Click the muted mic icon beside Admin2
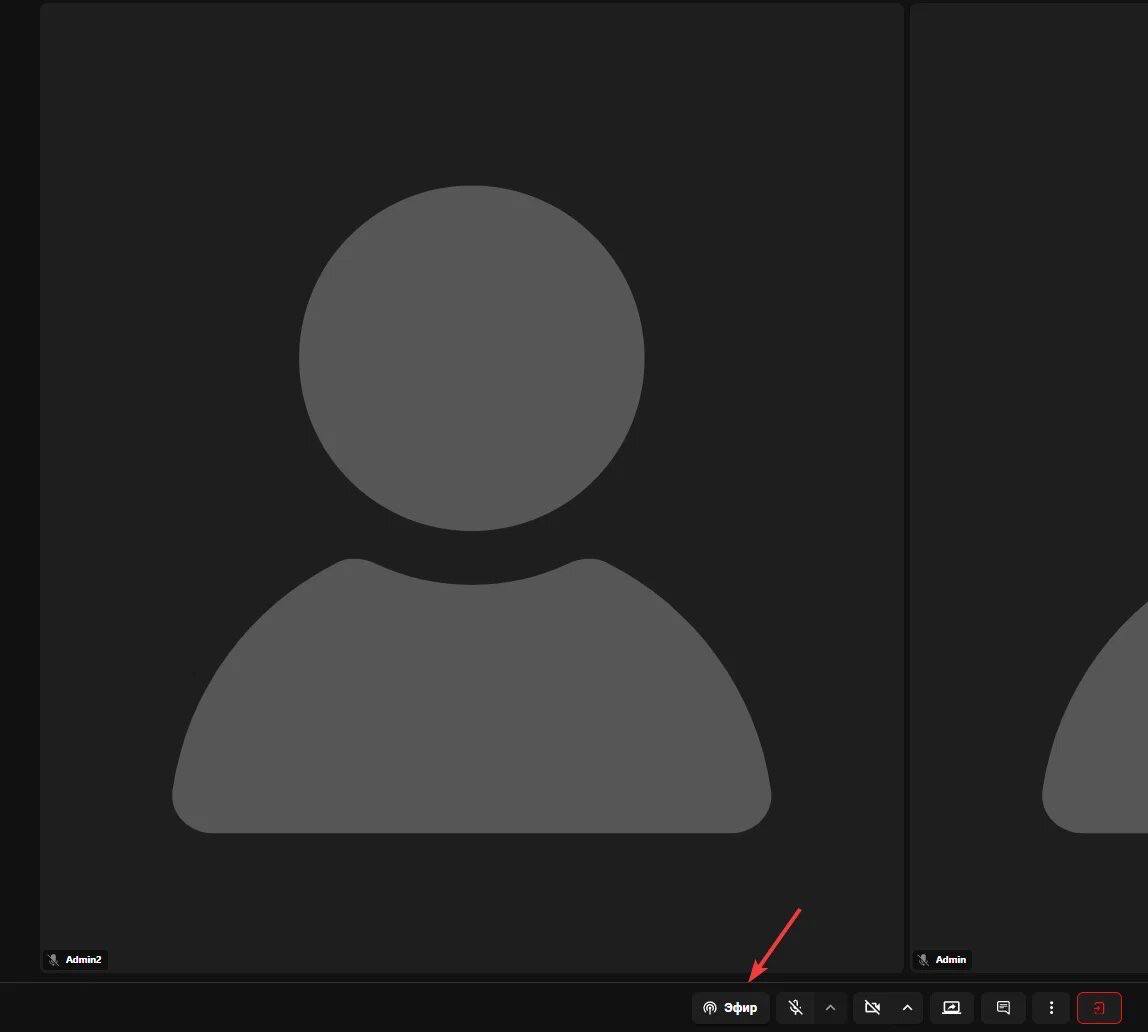 point(53,960)
